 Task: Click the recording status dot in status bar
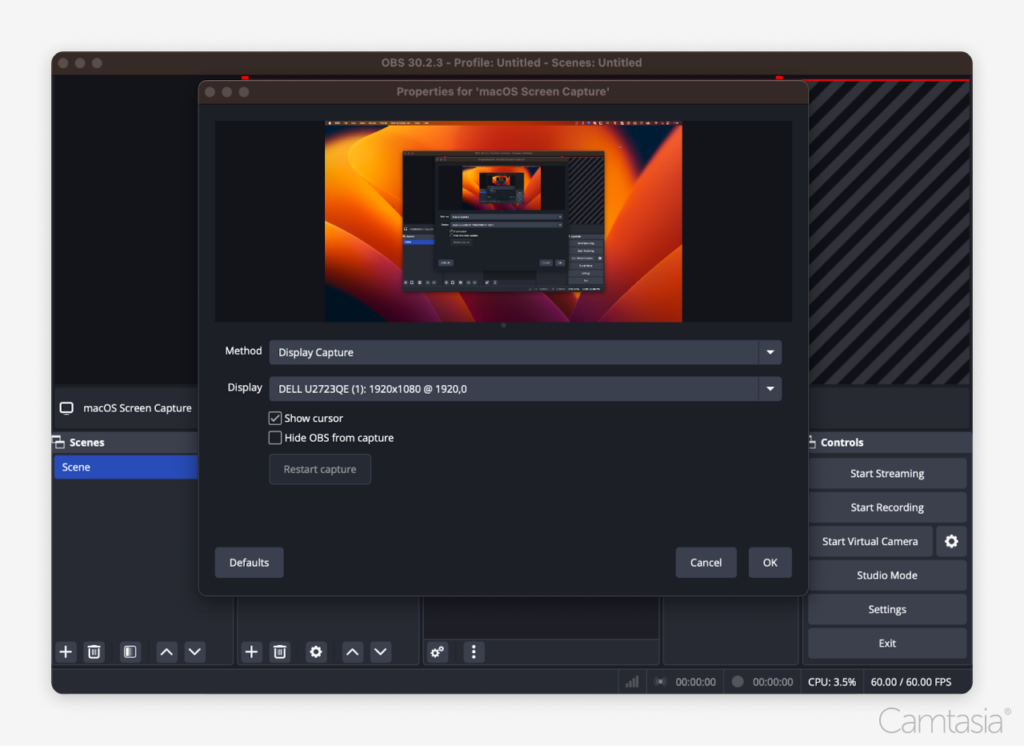click(x=737, y=681)
